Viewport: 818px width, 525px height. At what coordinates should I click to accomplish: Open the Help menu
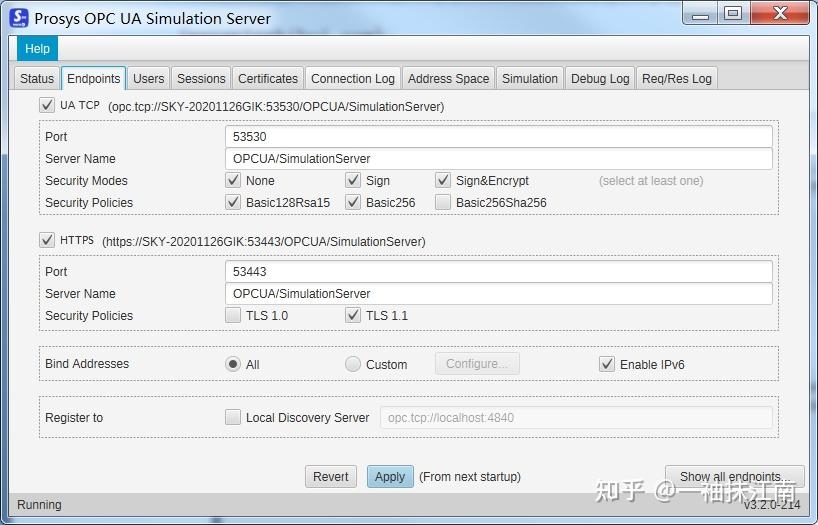coord(37,49)
